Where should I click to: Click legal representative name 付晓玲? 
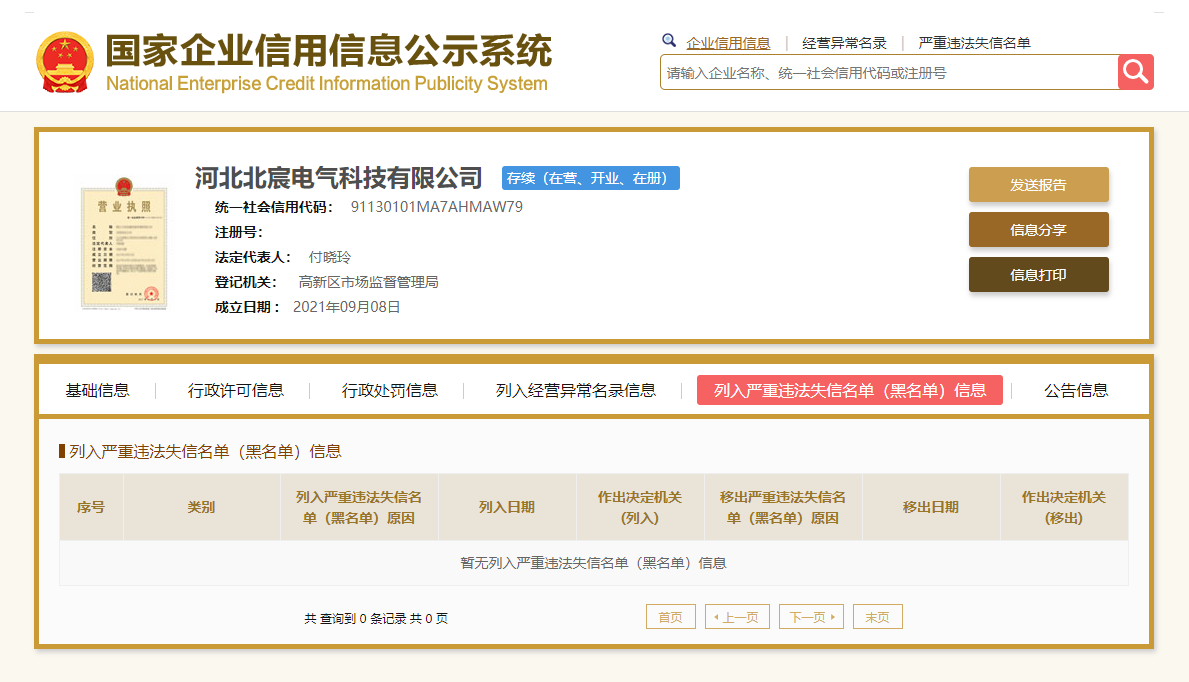tap(330, 257)
